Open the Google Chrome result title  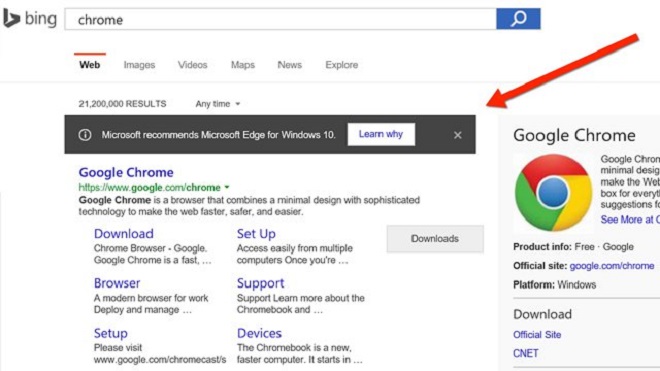(x=126, y=172)
